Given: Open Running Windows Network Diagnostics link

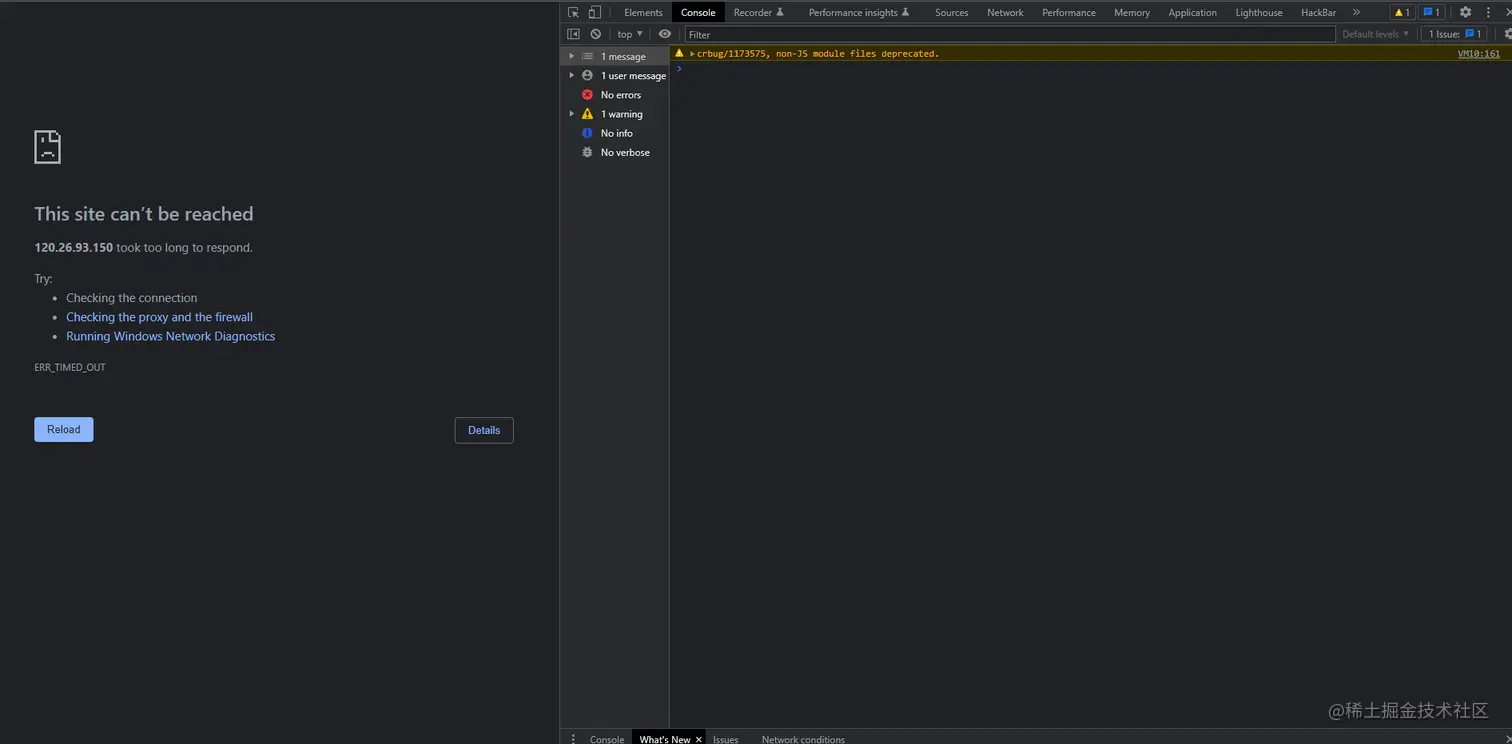Looking at the screenshot, I should tap(171, 336).
